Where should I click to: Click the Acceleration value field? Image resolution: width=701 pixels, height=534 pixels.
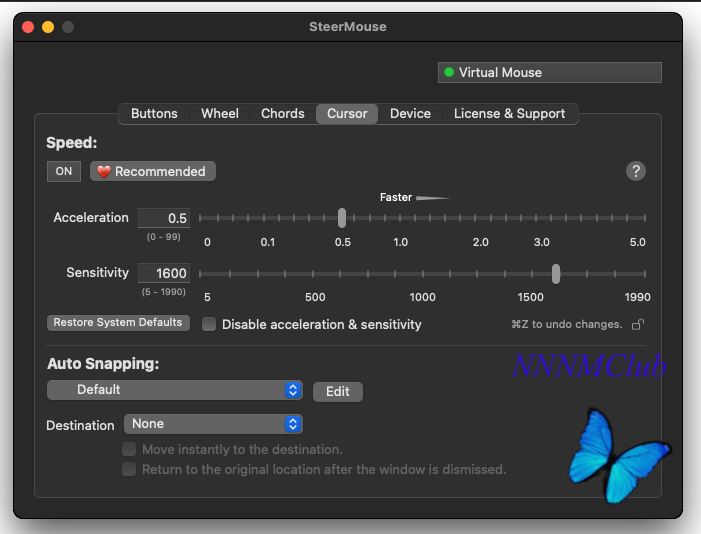point(164,218)
